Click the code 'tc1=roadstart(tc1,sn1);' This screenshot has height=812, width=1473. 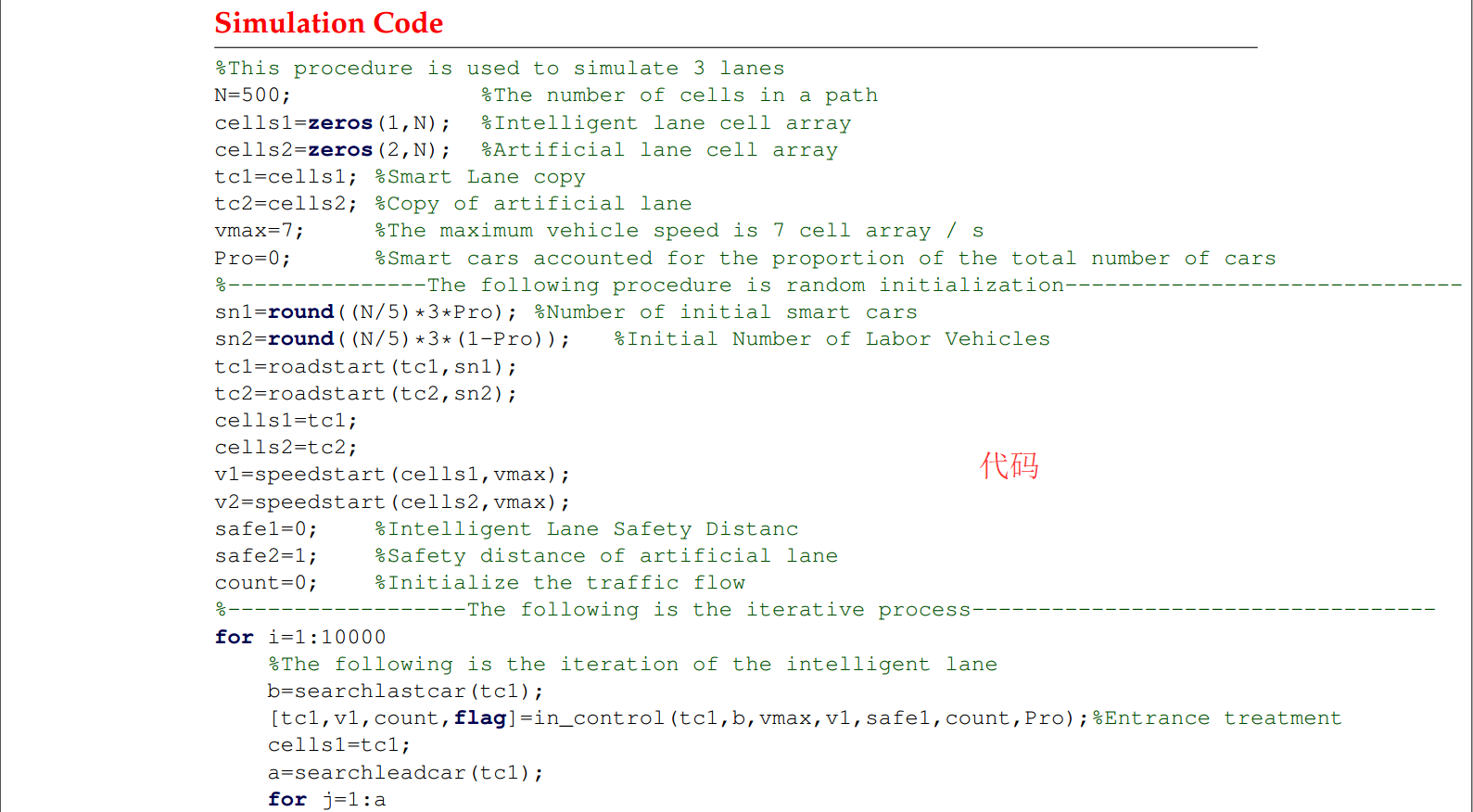click(366, 367)
